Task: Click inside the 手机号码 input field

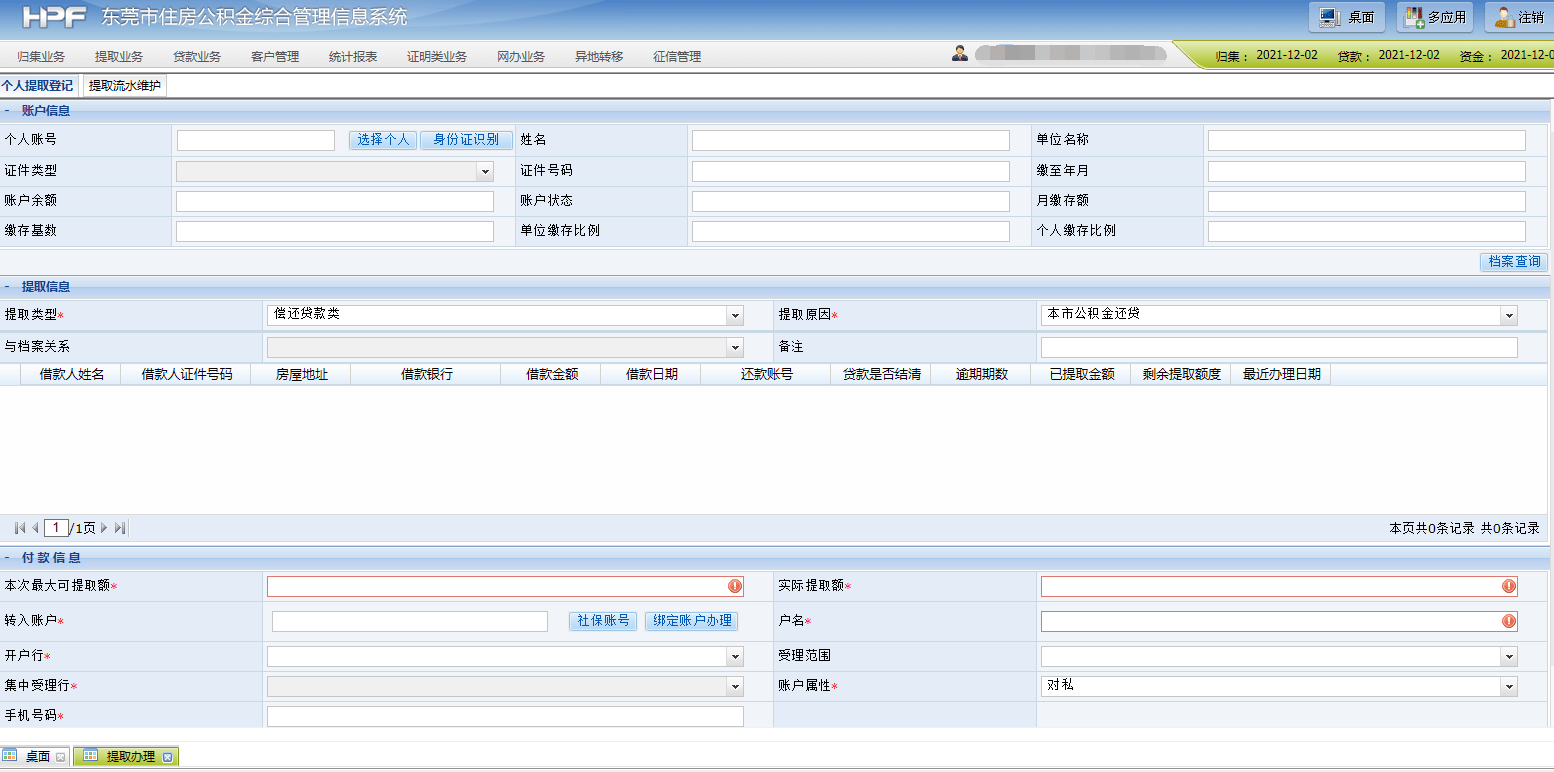Action: coord(505,716)
